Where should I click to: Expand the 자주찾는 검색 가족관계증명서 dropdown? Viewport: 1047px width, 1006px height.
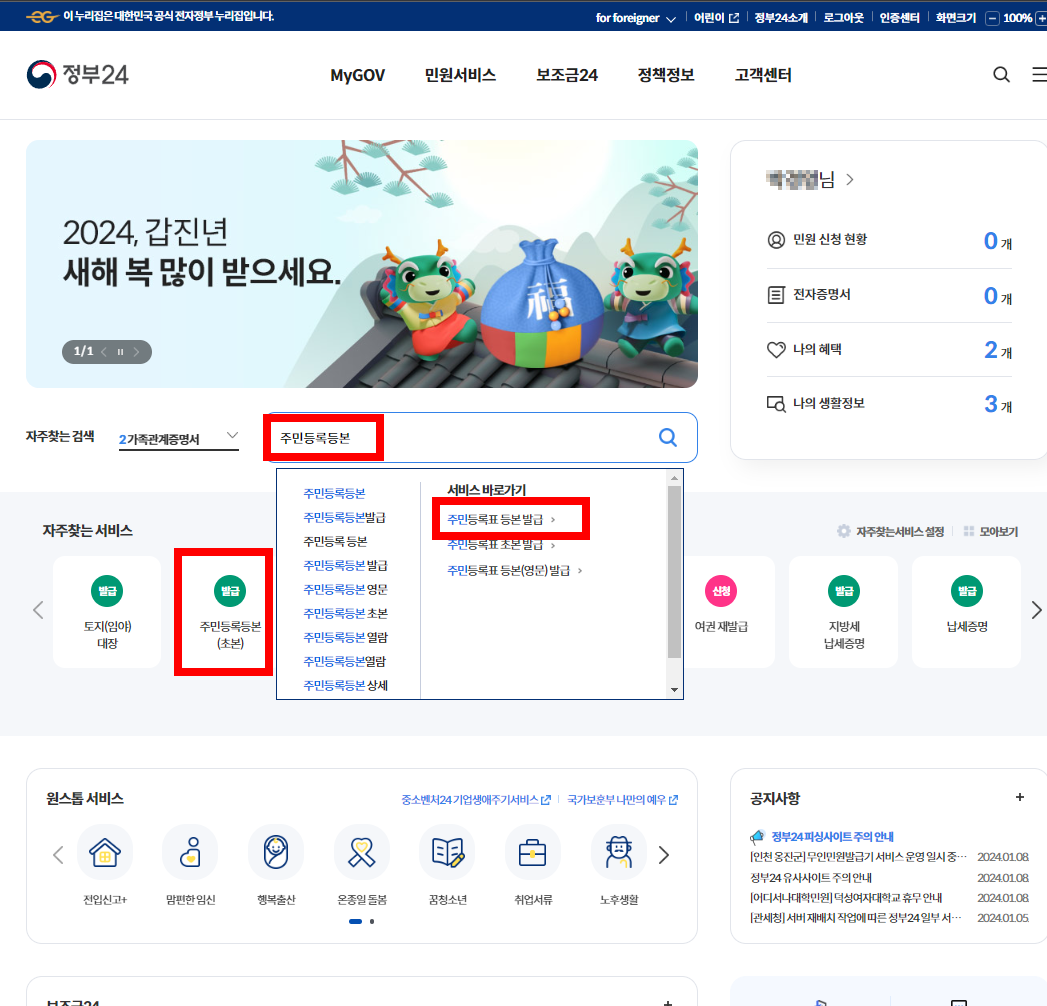[x=178, y=439]
